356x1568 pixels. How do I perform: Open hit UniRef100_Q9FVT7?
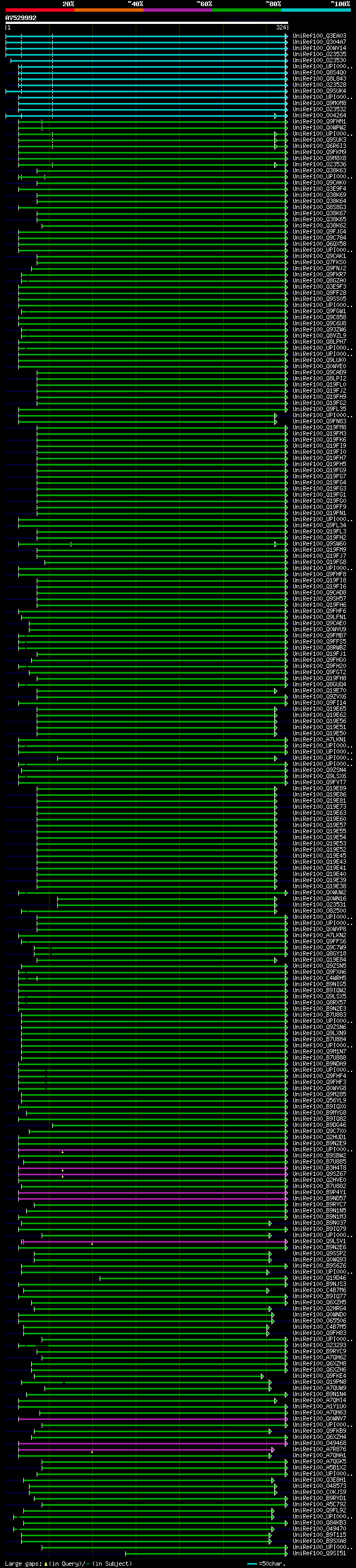pyautogui.click(x=319, y=782)
